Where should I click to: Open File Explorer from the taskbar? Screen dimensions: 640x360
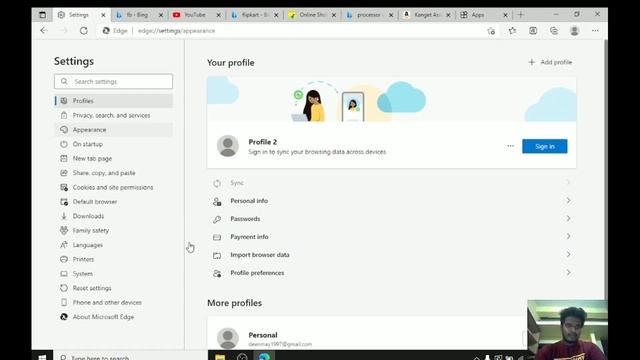220,357
